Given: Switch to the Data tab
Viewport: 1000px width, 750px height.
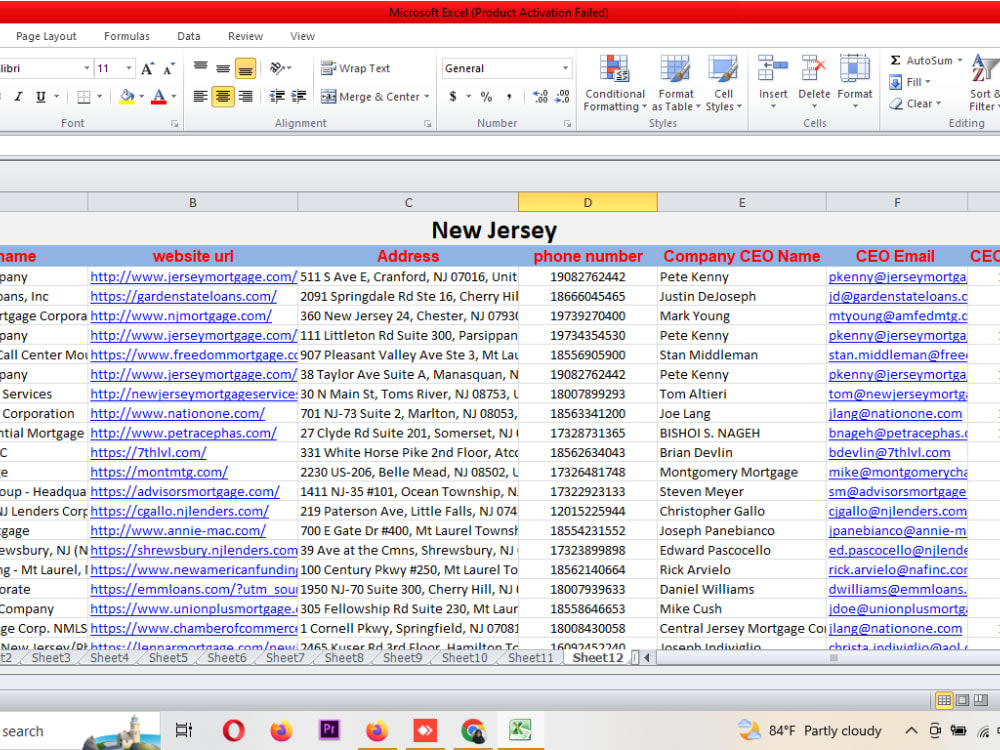Looking at the screenshot, I should 189,36.
